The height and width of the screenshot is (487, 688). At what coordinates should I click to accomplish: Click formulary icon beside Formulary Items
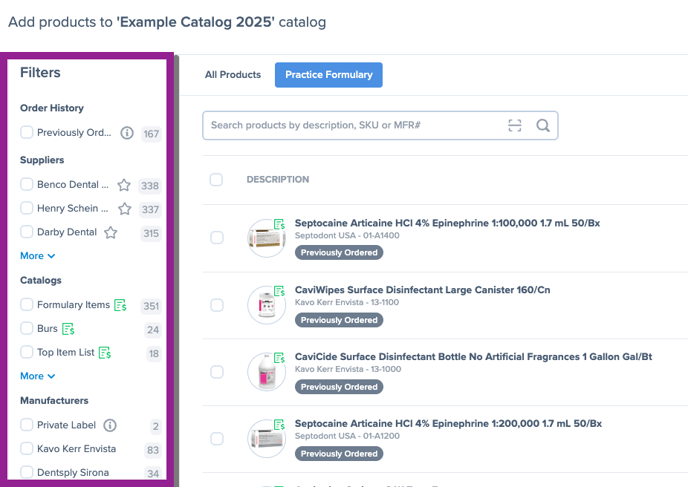120,305
